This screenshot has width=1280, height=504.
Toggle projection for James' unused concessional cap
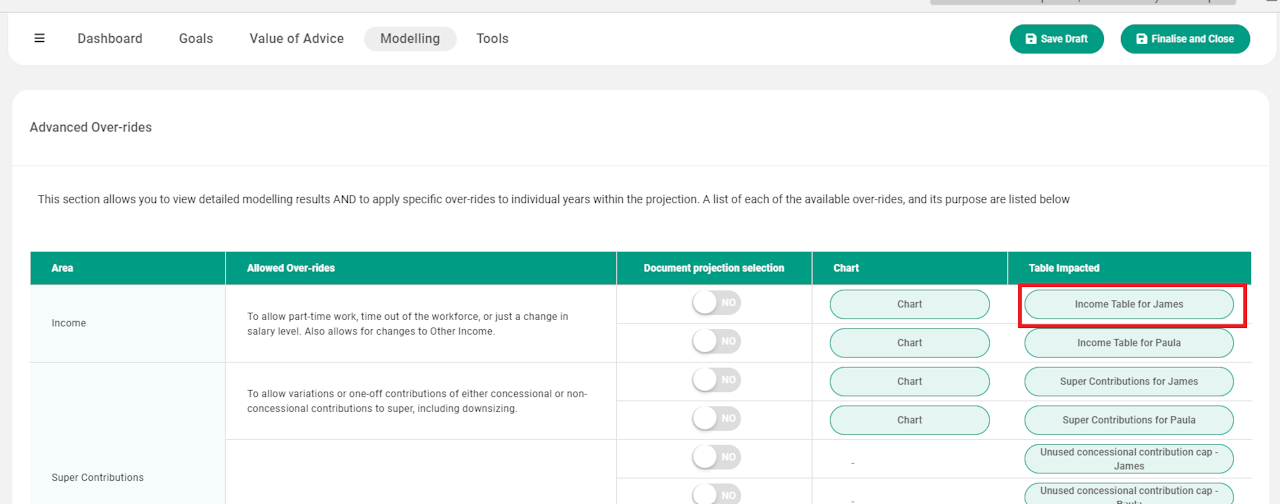pyautogui.click(x=715, y=458)
